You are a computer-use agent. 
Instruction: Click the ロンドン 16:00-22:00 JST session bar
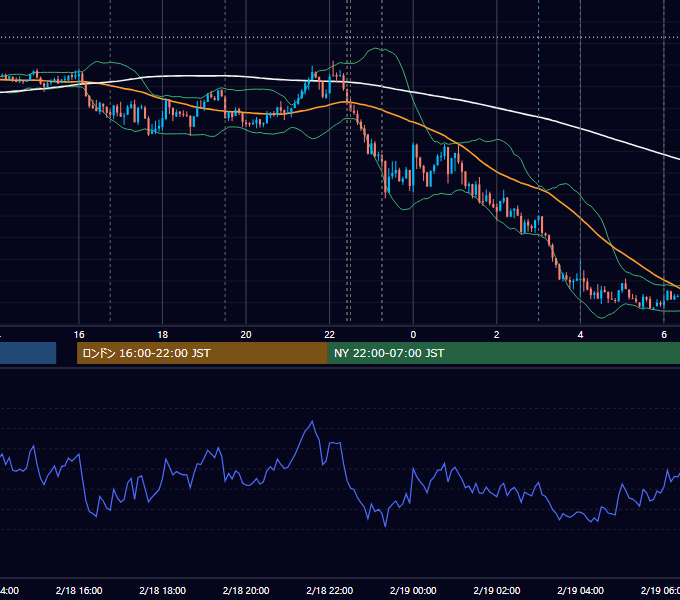pyautogui.click(x=202, y=353)
